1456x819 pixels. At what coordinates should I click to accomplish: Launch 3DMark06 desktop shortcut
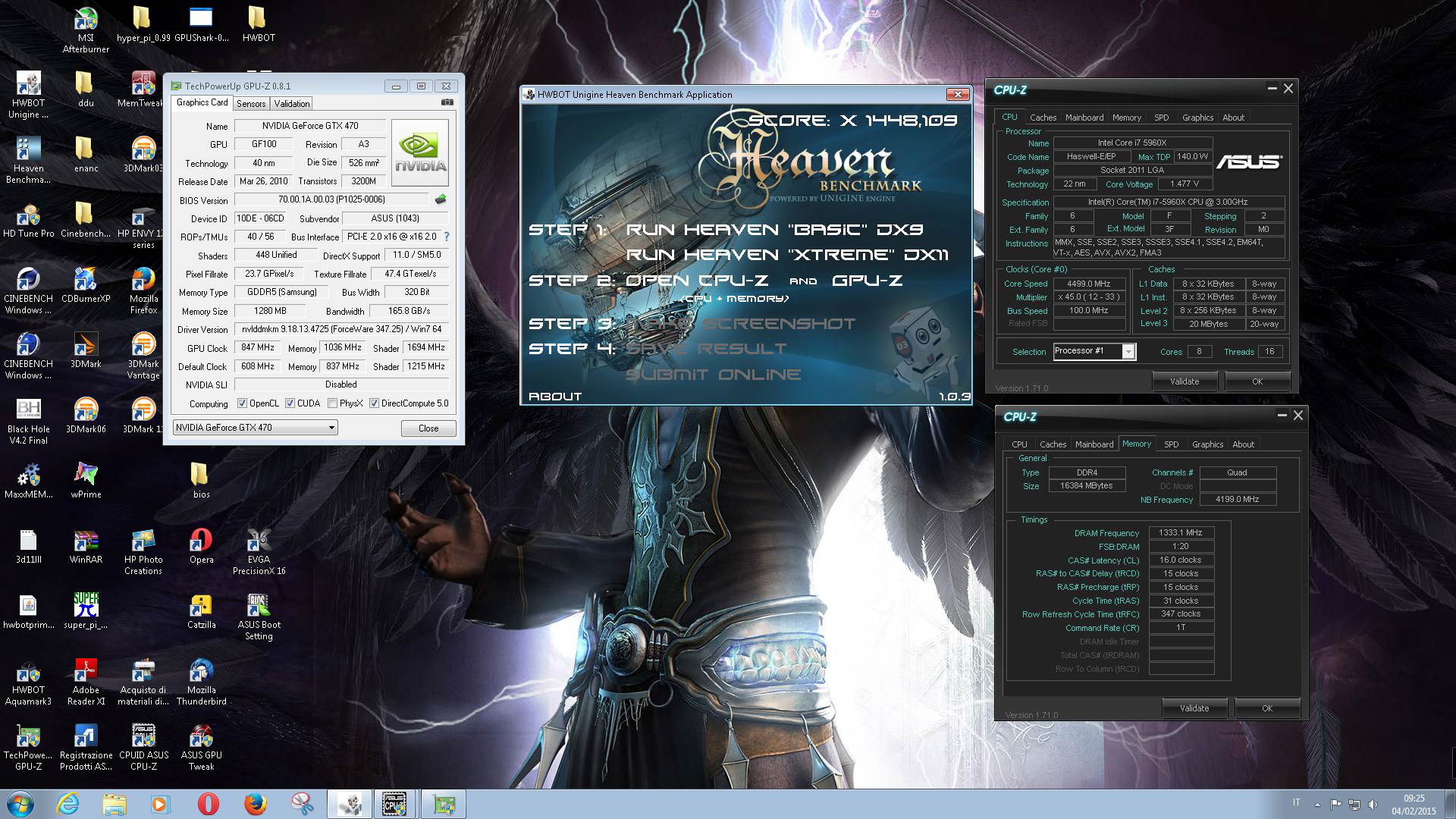86,416
